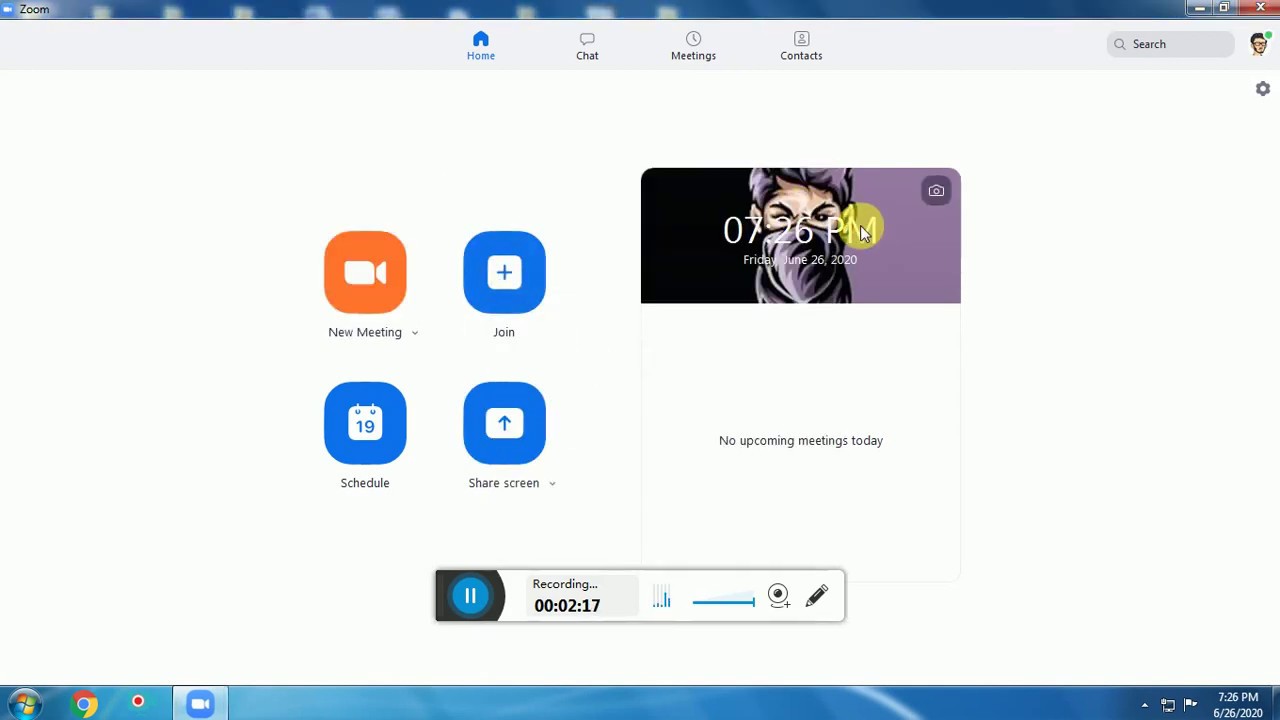The height and width of the screenshot is (720, 1280).
Task: Show hidden system tray icons
Action: pos(1145,705)
